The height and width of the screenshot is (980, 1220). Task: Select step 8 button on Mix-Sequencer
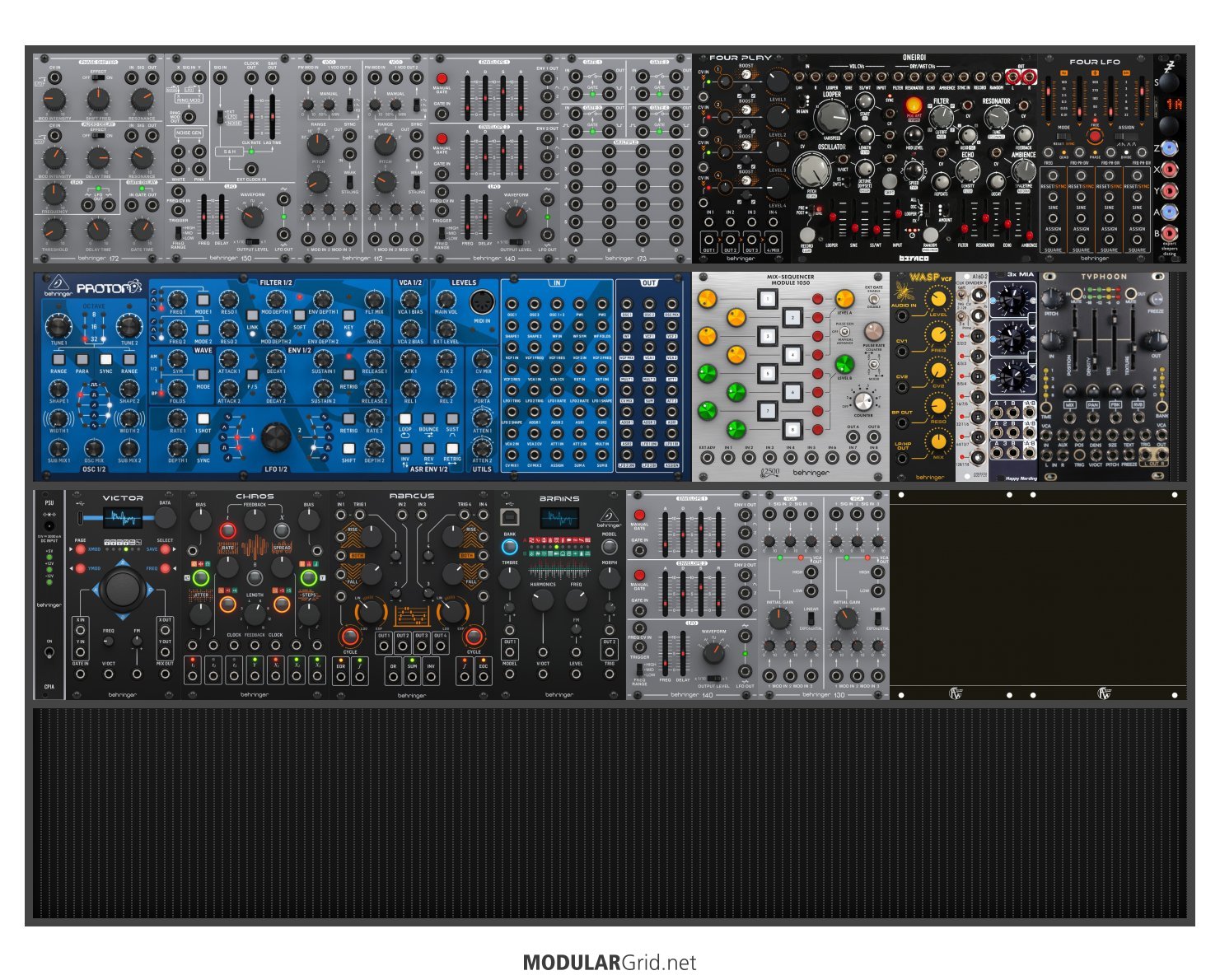click(x=792, y=429)
